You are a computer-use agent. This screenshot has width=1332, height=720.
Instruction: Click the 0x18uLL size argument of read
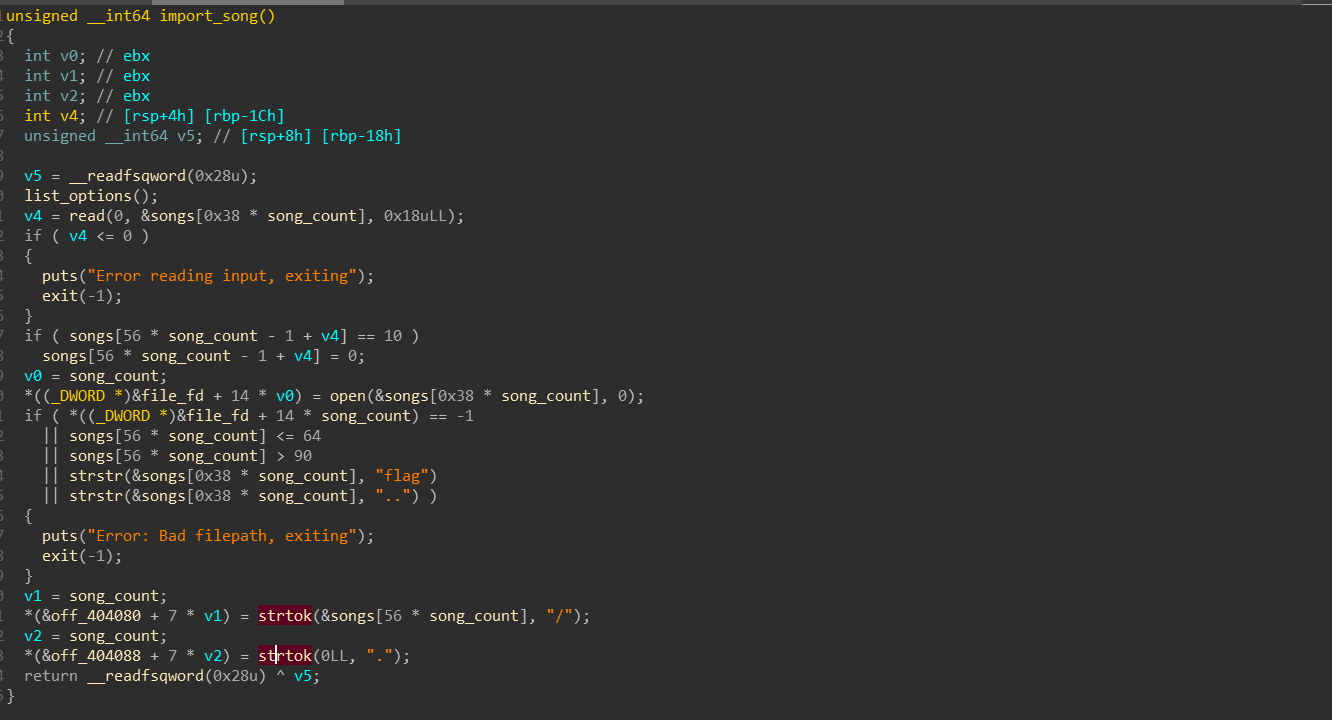point(415,216)
